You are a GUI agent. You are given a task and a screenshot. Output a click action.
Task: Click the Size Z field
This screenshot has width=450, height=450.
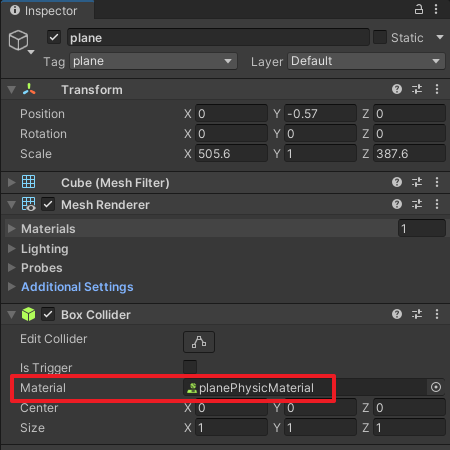(x=409, y=427)
